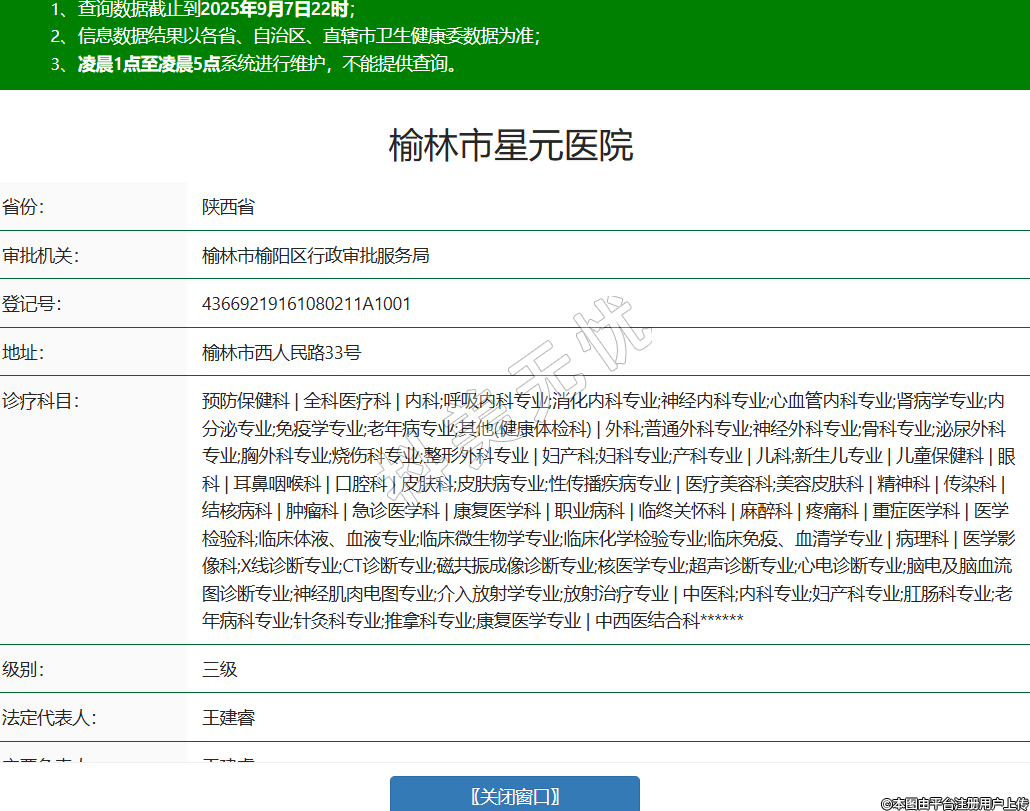Click the registration number 43669219161080211A1001
This screenshot has width=1030, height=811.
point(306,304)
